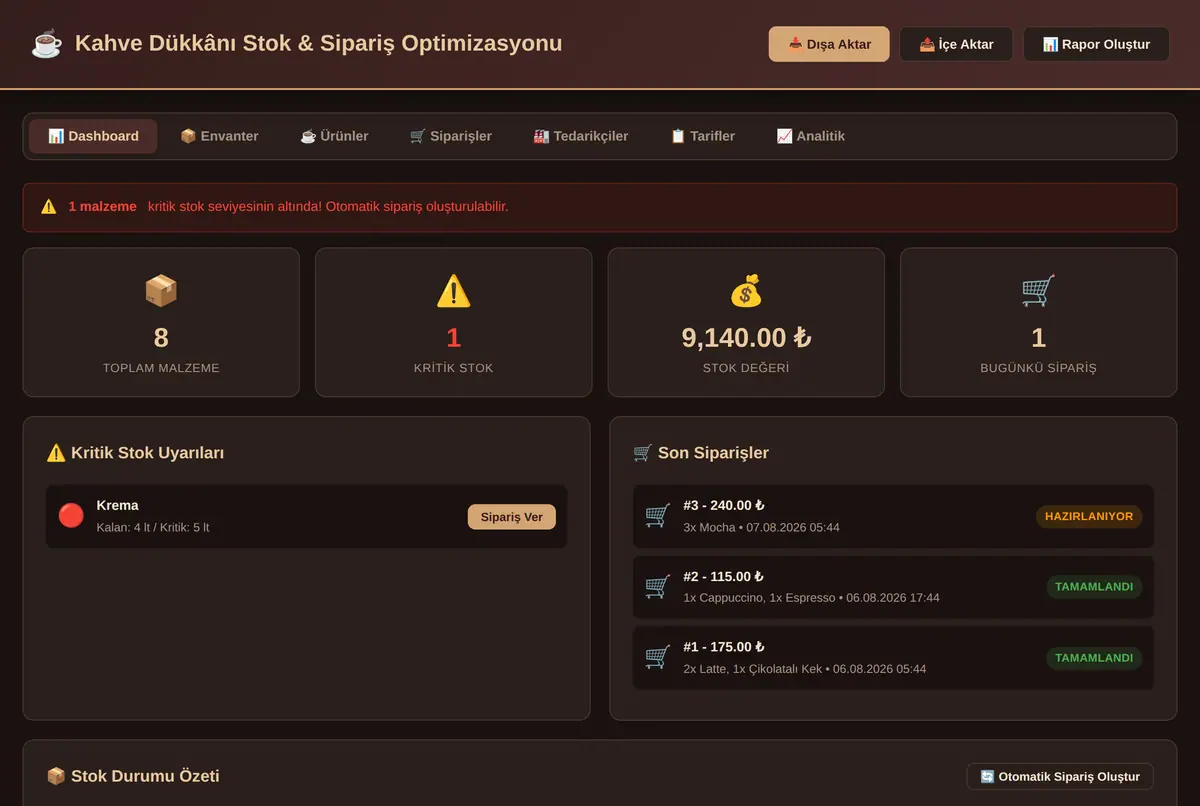The width and height of the screenshot is (1200, 806).
Task: Order Krema with Sipariş Ver button
Action: click(x=512, y=517)
